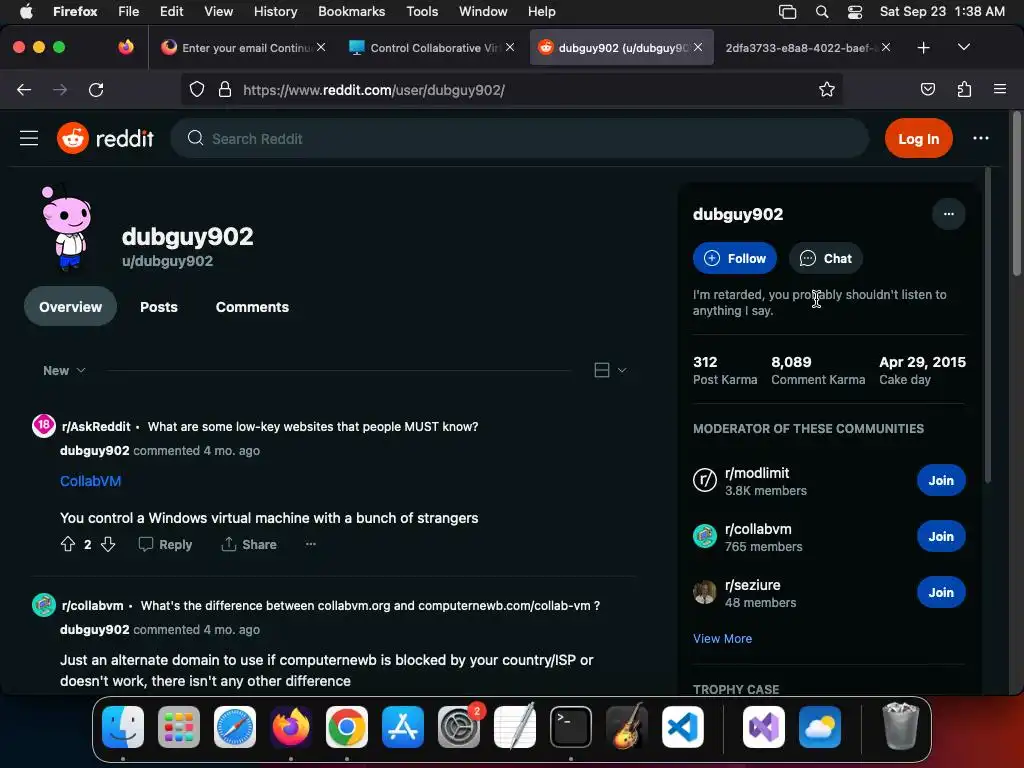Open more options on the CollabVM comment

[x=311, y=544]
